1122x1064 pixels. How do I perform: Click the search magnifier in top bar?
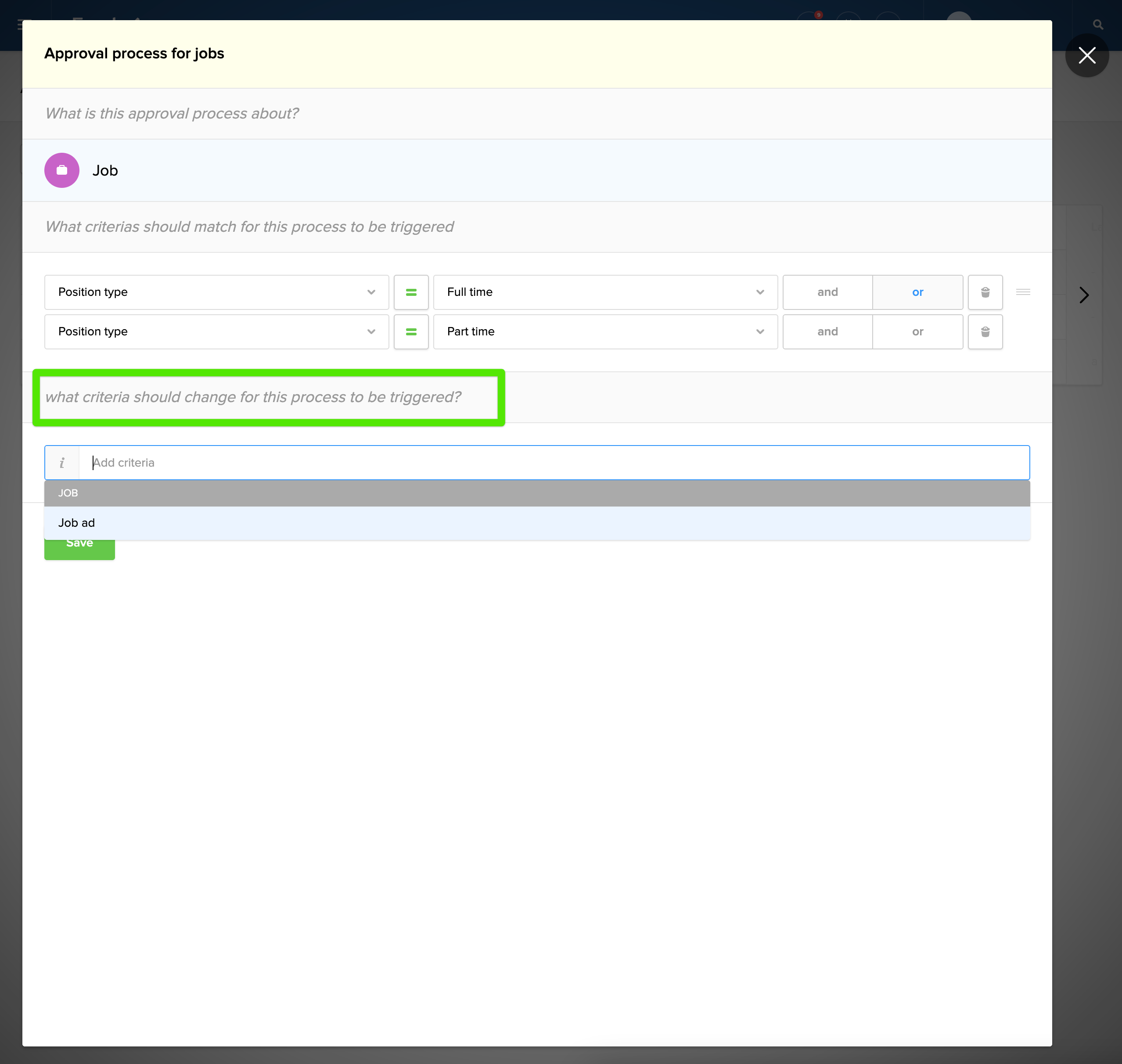pos(1097,25)
